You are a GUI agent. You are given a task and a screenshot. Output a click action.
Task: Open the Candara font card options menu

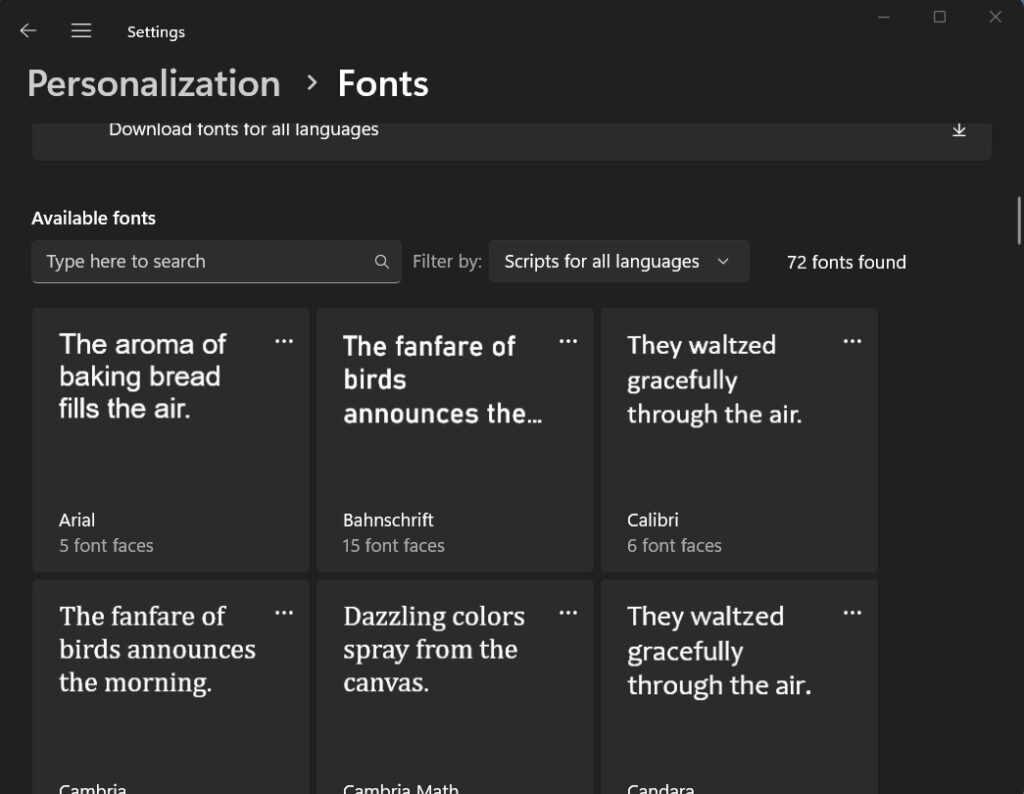(852, 612)
